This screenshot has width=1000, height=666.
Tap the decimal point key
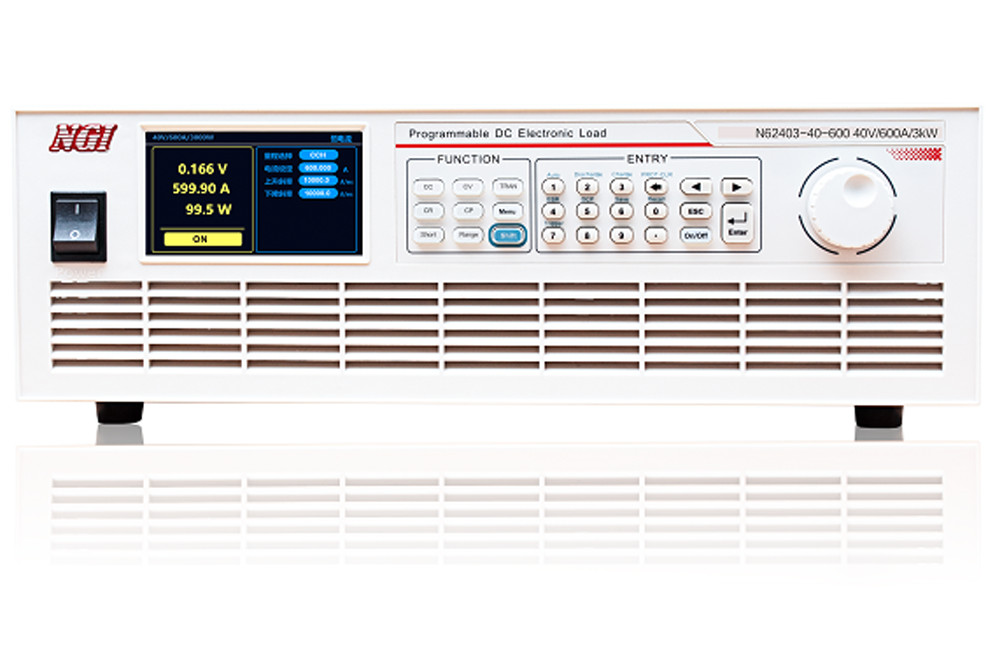click(656, 235)
